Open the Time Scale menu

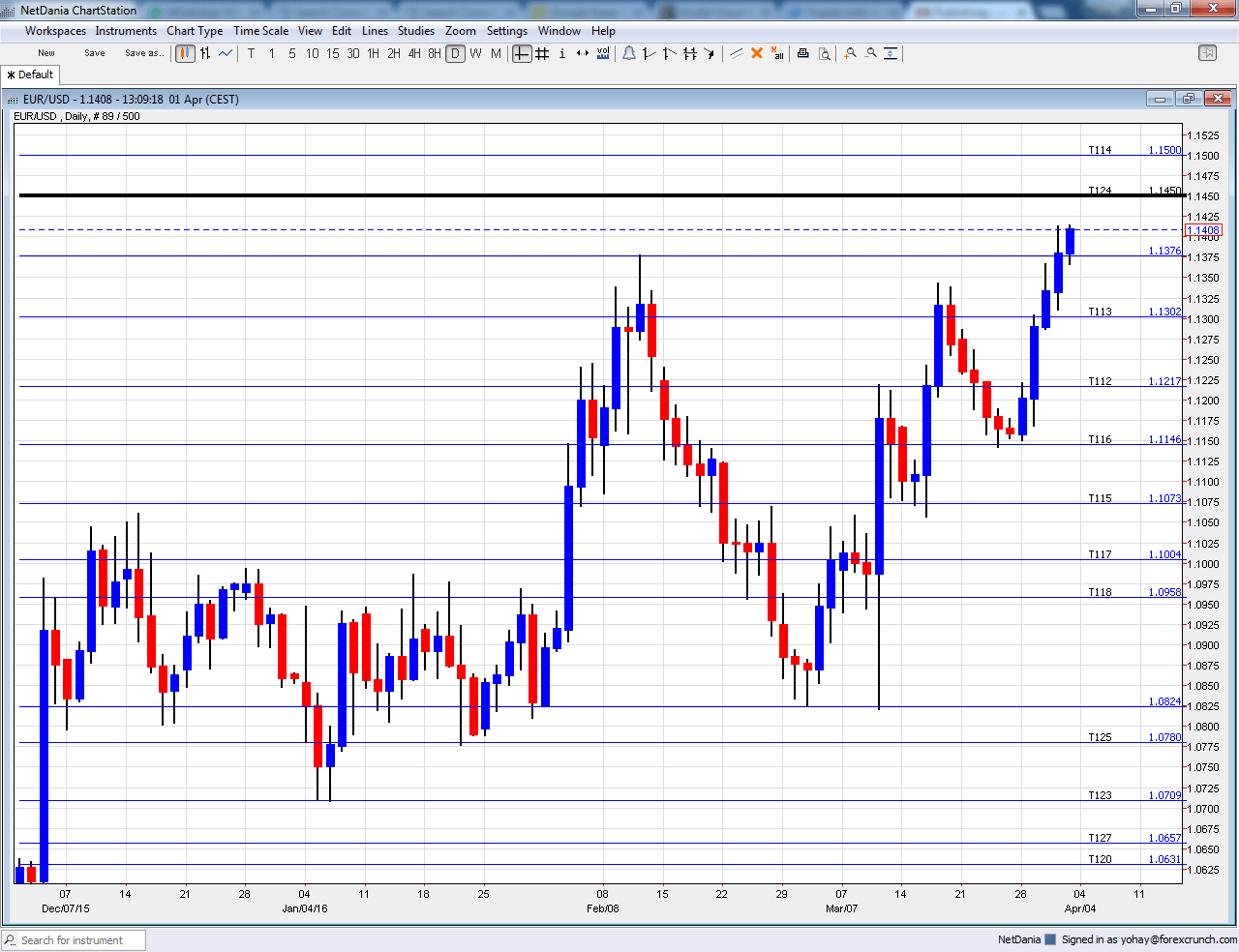coord(260,31)
